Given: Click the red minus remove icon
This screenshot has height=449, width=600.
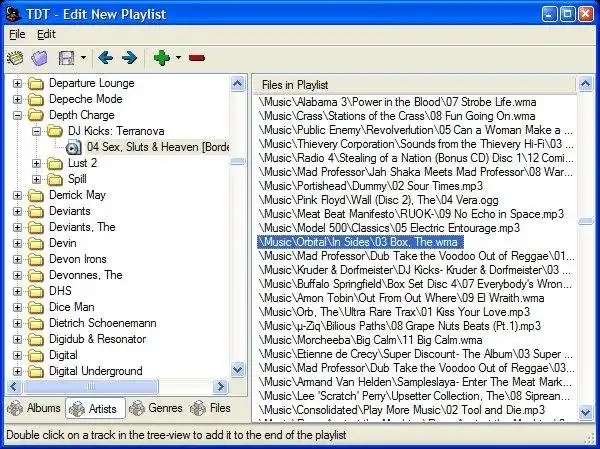Looking at the screenshot, I should pos(197,58).
